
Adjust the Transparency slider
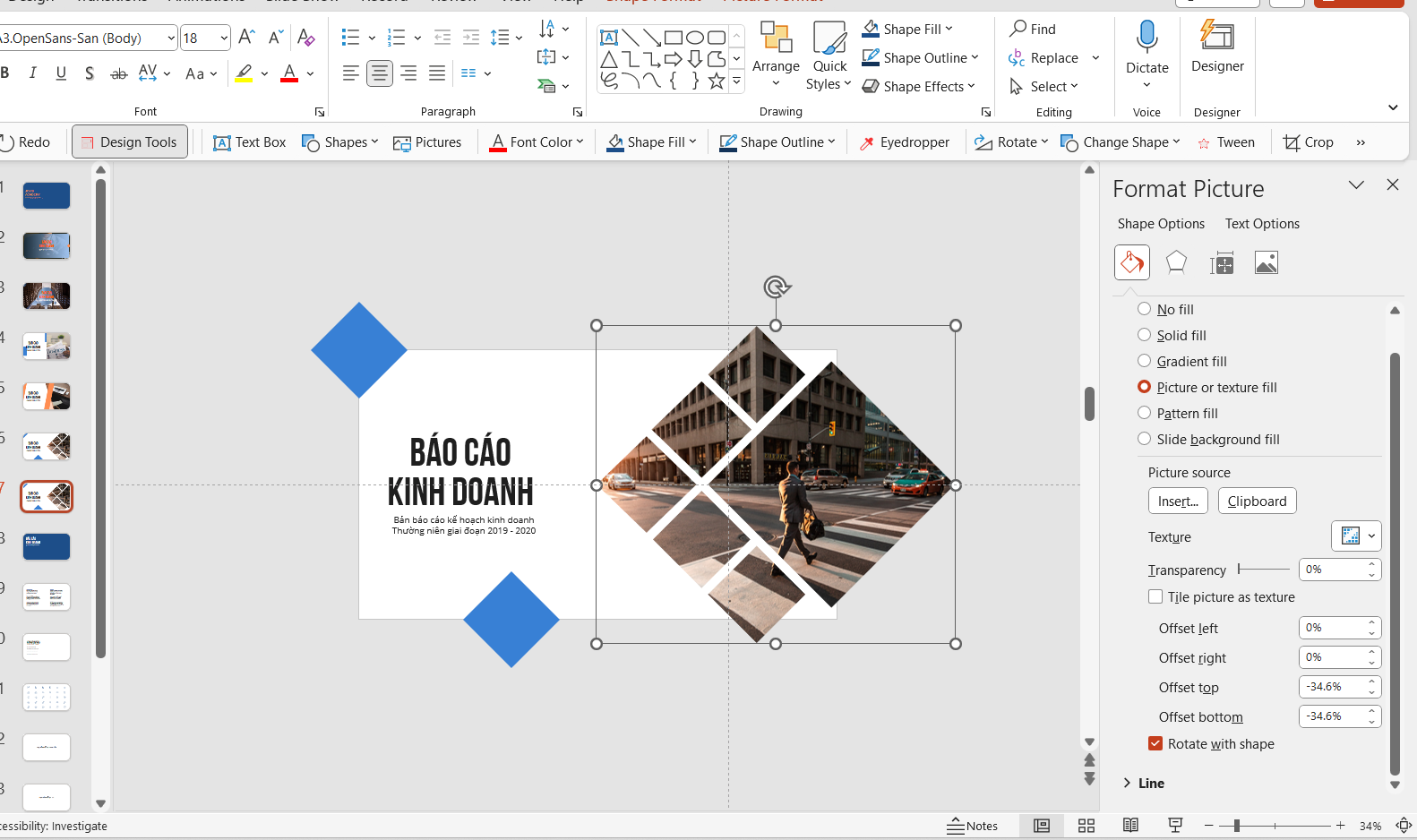pyautogui.click(x=1263, y=569)
